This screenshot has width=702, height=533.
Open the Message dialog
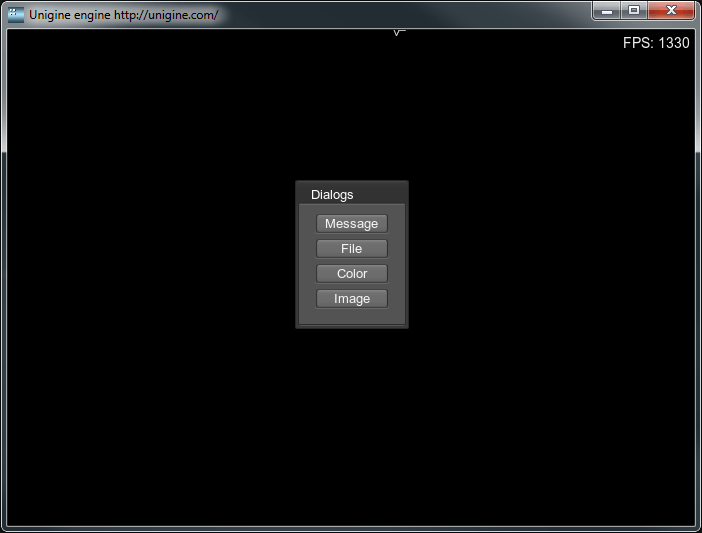coord(351,224)
